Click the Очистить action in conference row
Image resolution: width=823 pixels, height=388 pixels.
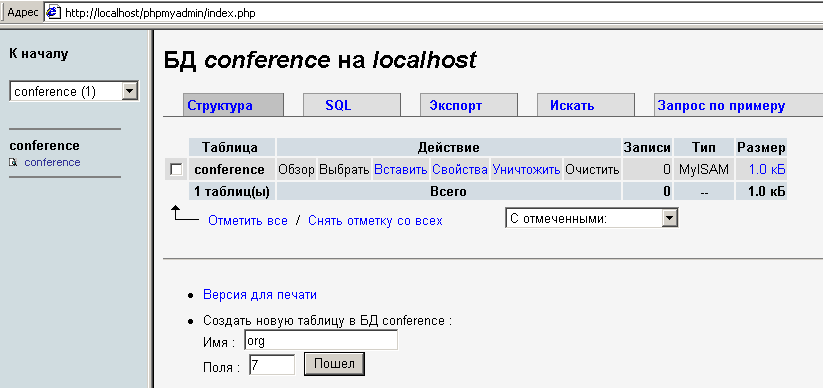coord(592,170)
